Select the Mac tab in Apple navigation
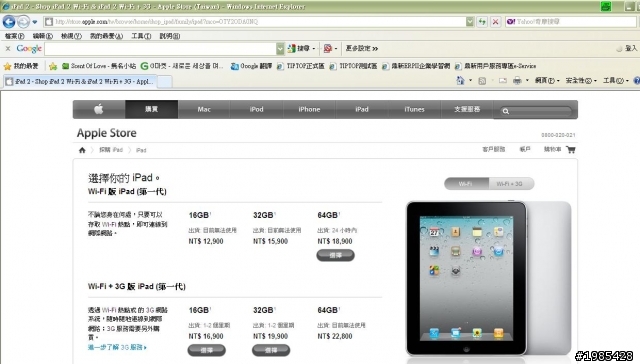The width and height of the screenshot is (640, 364). [x=204, y=109]
